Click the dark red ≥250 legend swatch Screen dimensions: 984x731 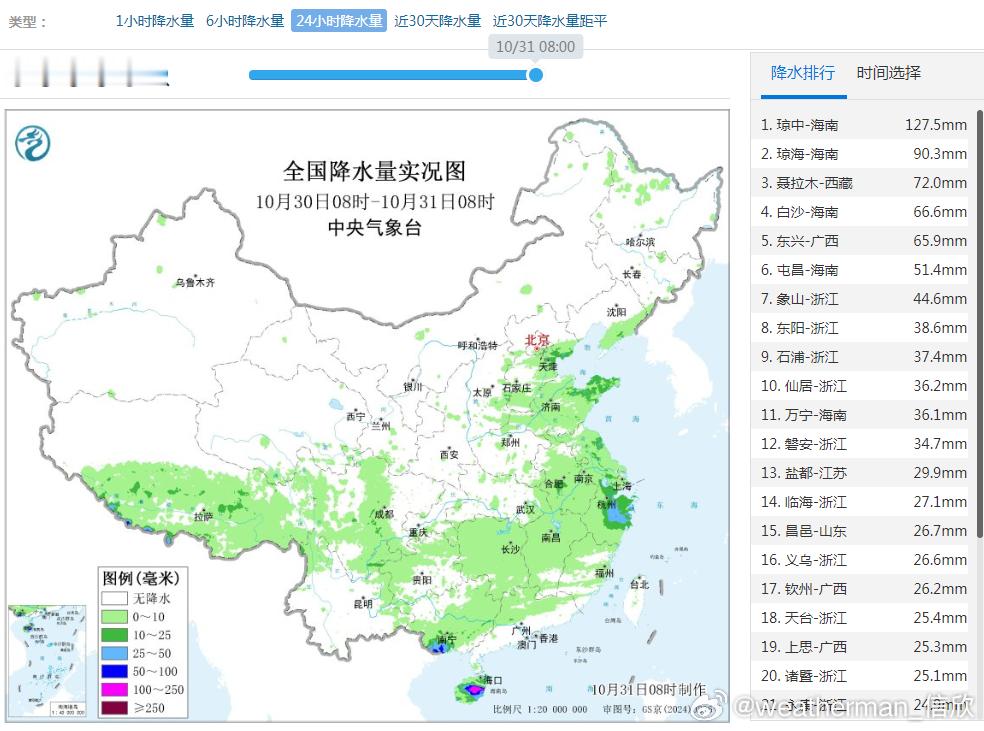[115, 706]
